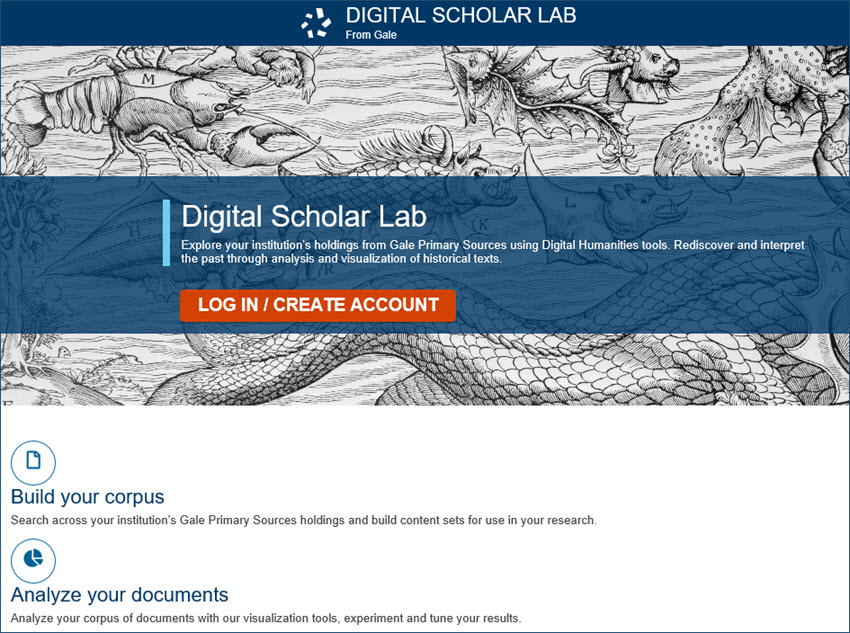
Task: Click the Explore your institution's holdings description text
Action: coord(492,251)
